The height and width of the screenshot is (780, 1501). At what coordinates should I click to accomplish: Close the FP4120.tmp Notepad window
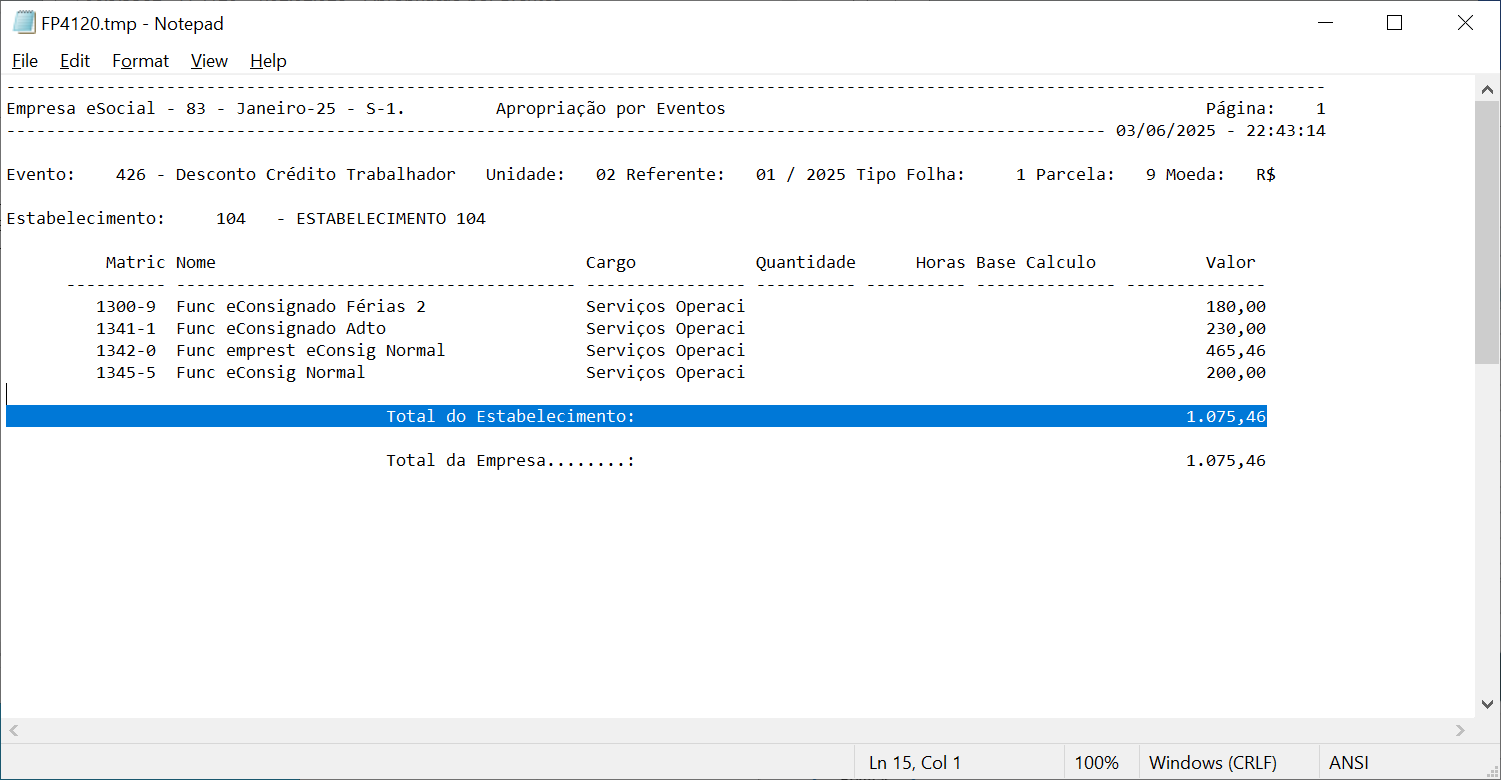pos(1465,23)
